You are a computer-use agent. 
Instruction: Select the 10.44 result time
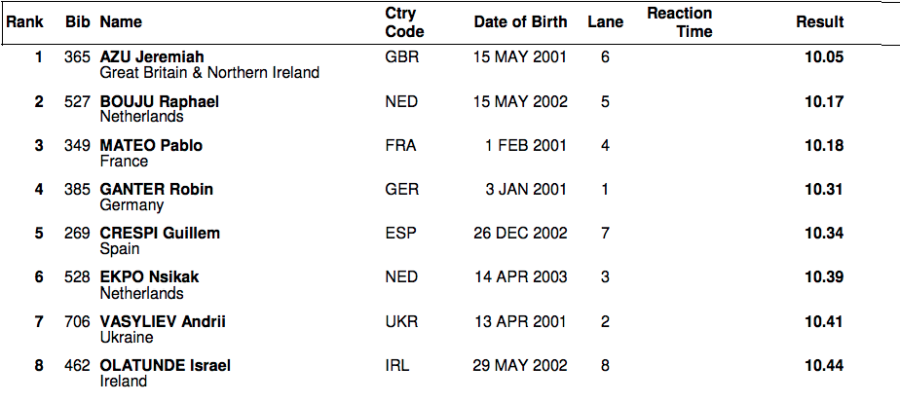pos(824,366)
